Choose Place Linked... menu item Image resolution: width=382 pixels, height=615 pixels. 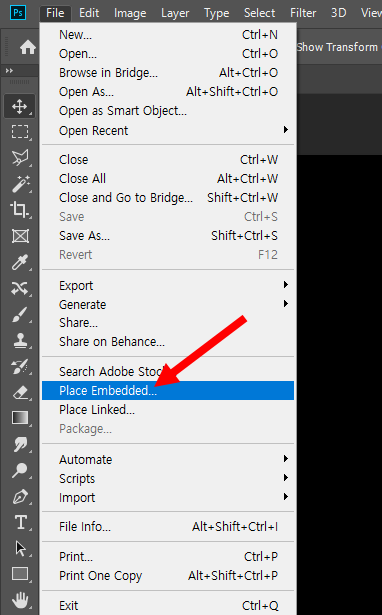tap(168, 409)
